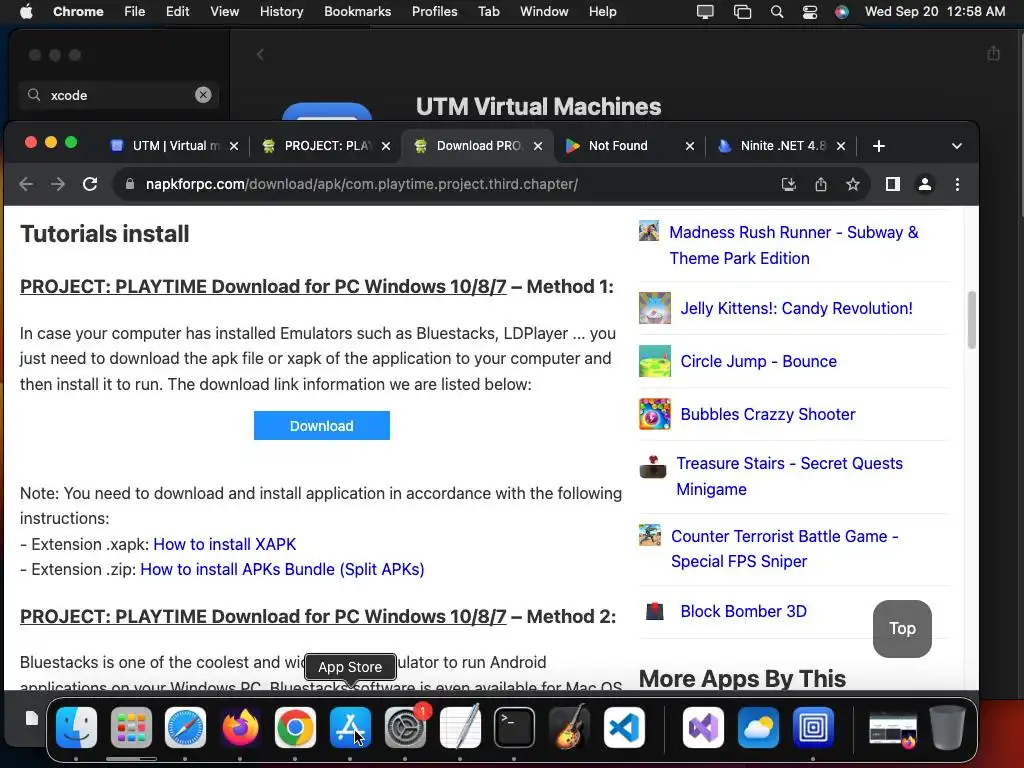Click the Chrome address bar URL
The width and height of the screenshot is (1024, 768).
point(361,184)
